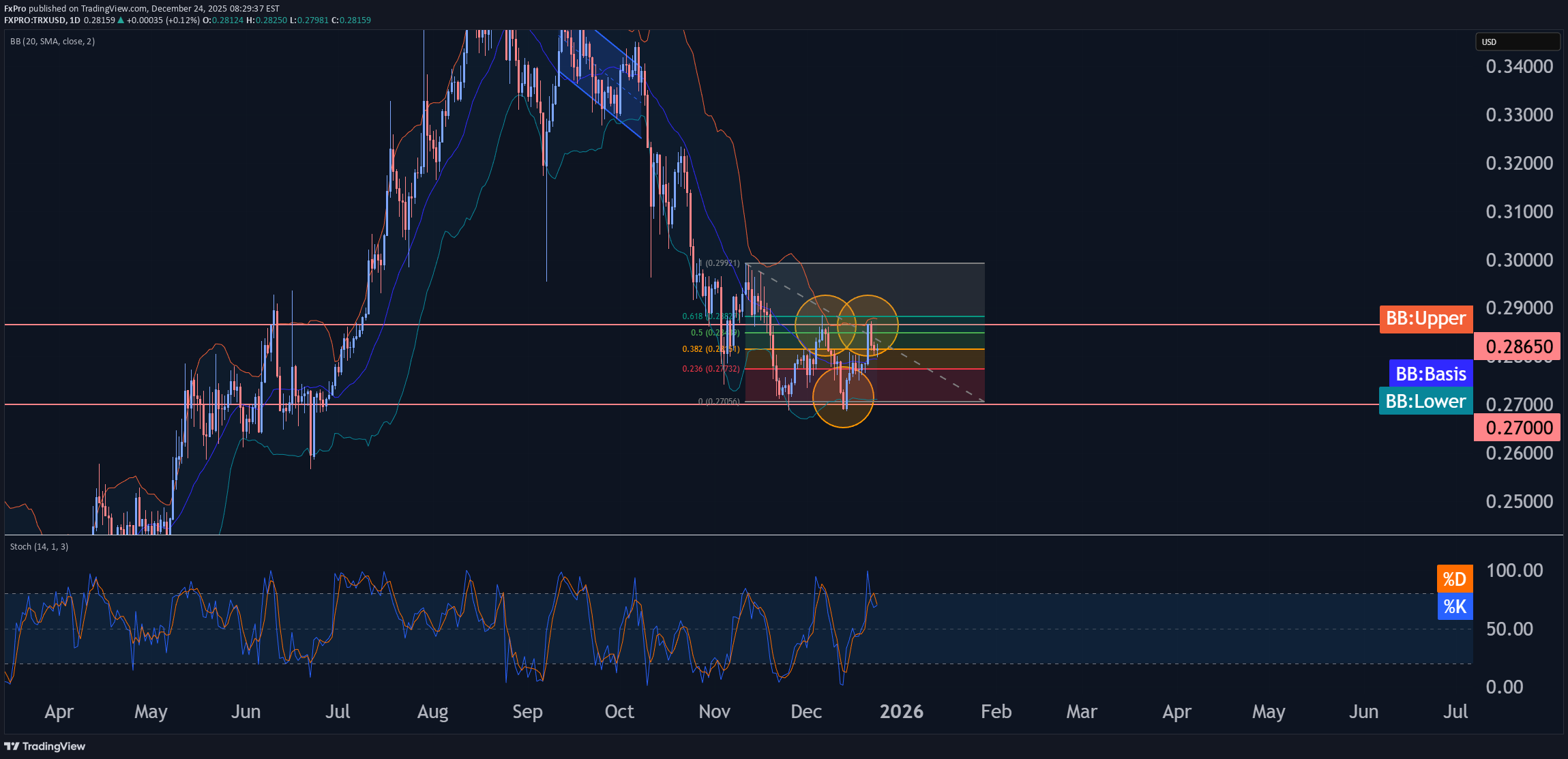Screen dimensions: 1568x759
Task: Click the 0.236 Fibonacci level label
Action: pos(692,369)
